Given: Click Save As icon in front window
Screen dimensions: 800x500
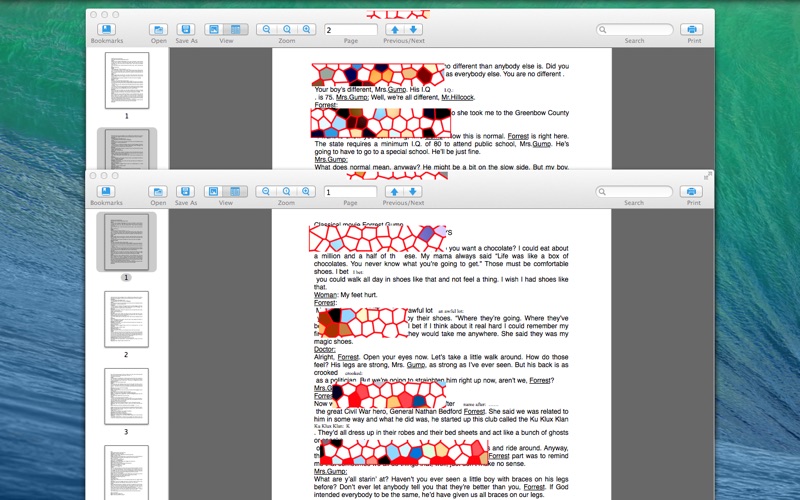Looking at the screenshot, I should pos(186,191).
